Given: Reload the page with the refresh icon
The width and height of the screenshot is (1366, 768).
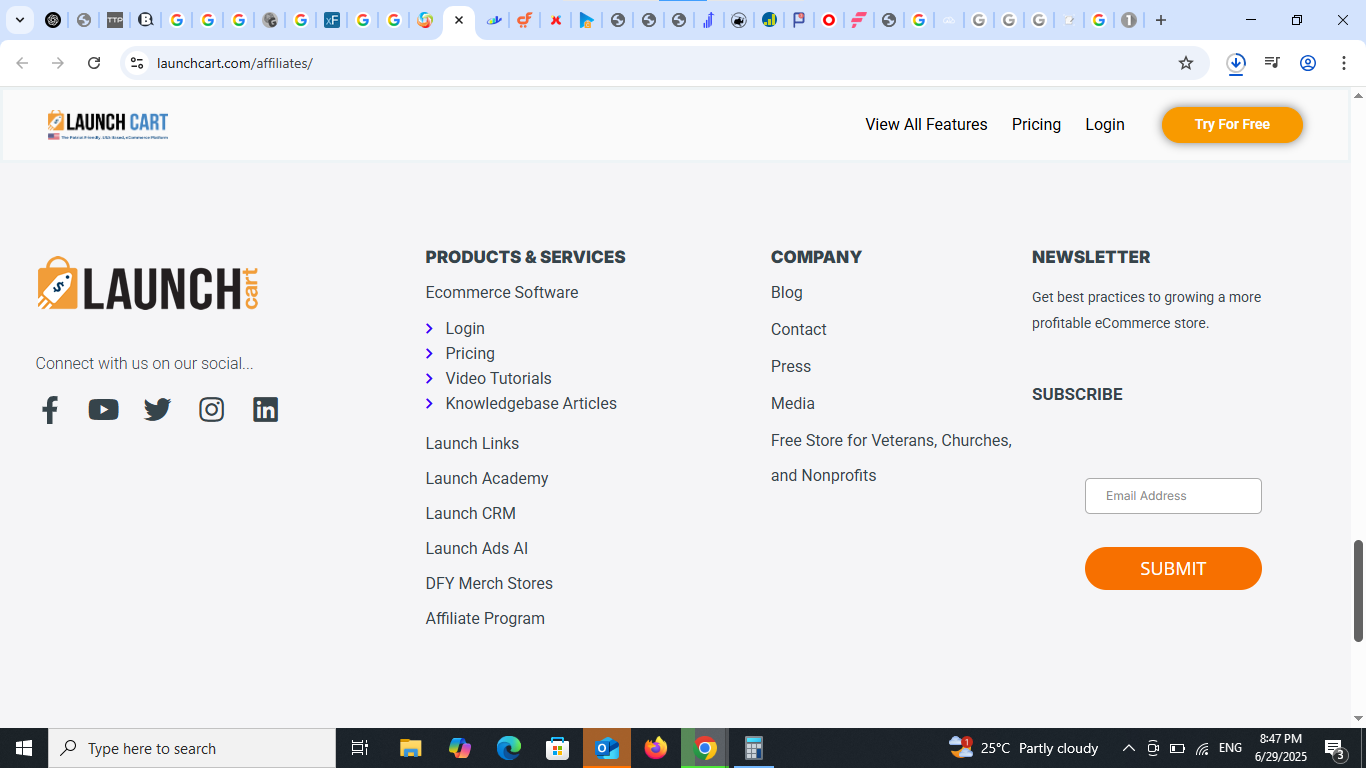Looking at the screenshot, I should 94,63.
